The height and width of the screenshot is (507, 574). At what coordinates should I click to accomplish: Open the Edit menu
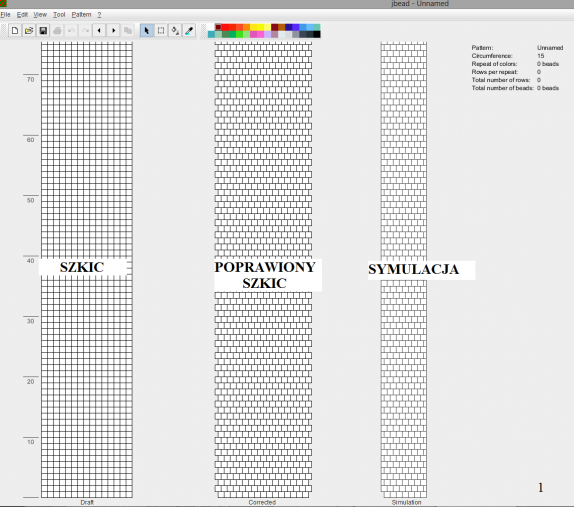22,15
